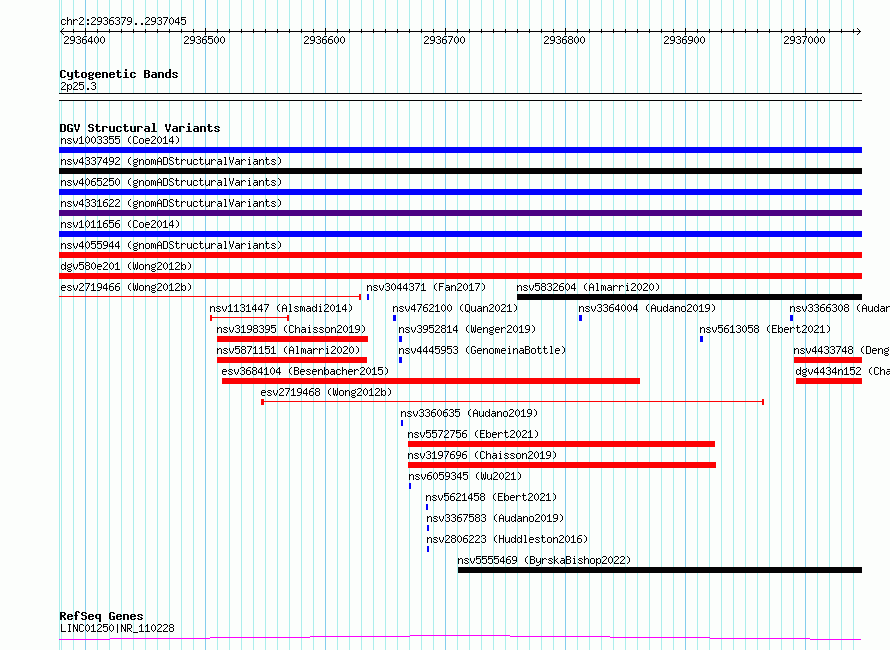Screen dimensions: 890x650
Task: Select the black bar under nsv5555469
Action: point(660,571)
